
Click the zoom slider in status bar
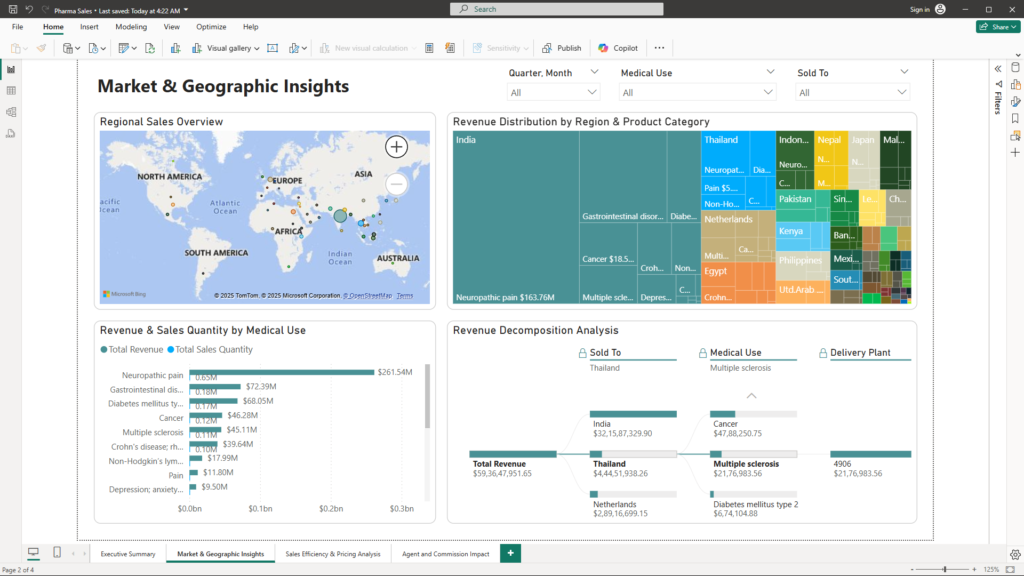944,569
